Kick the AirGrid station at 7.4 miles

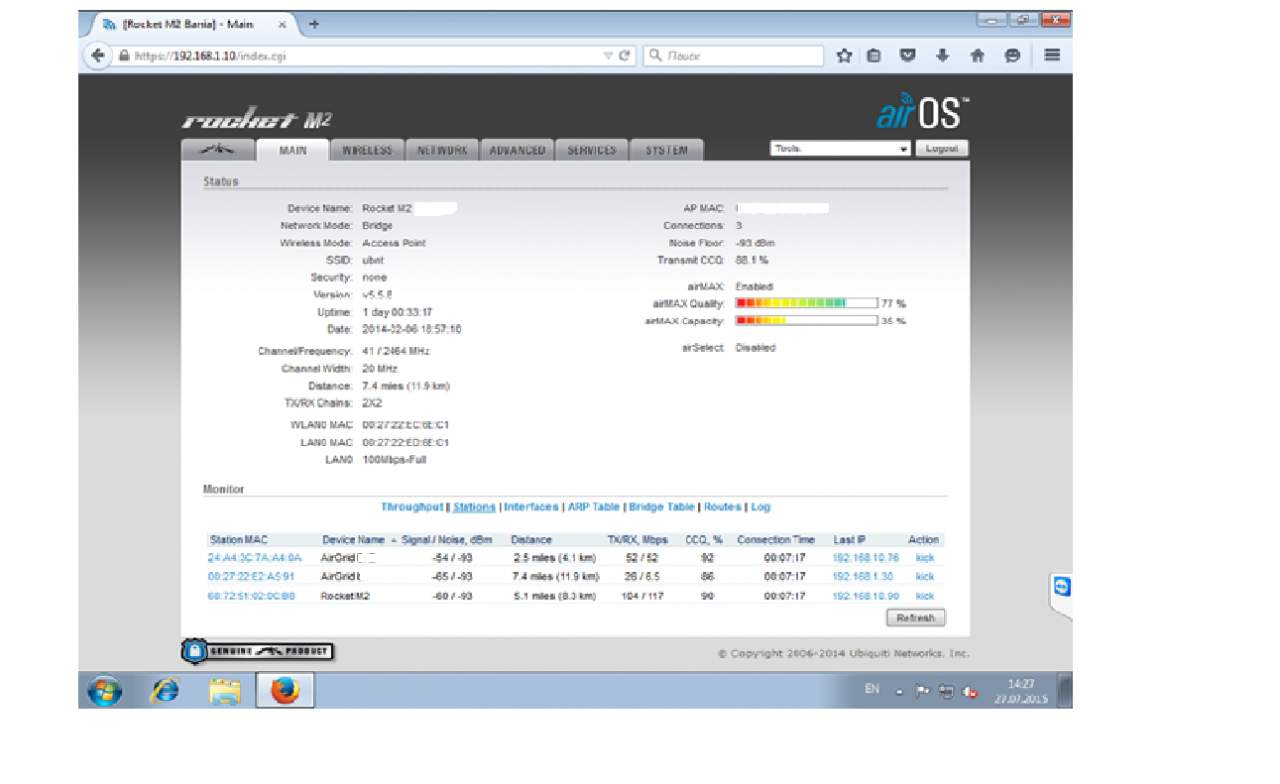point(925,577)
